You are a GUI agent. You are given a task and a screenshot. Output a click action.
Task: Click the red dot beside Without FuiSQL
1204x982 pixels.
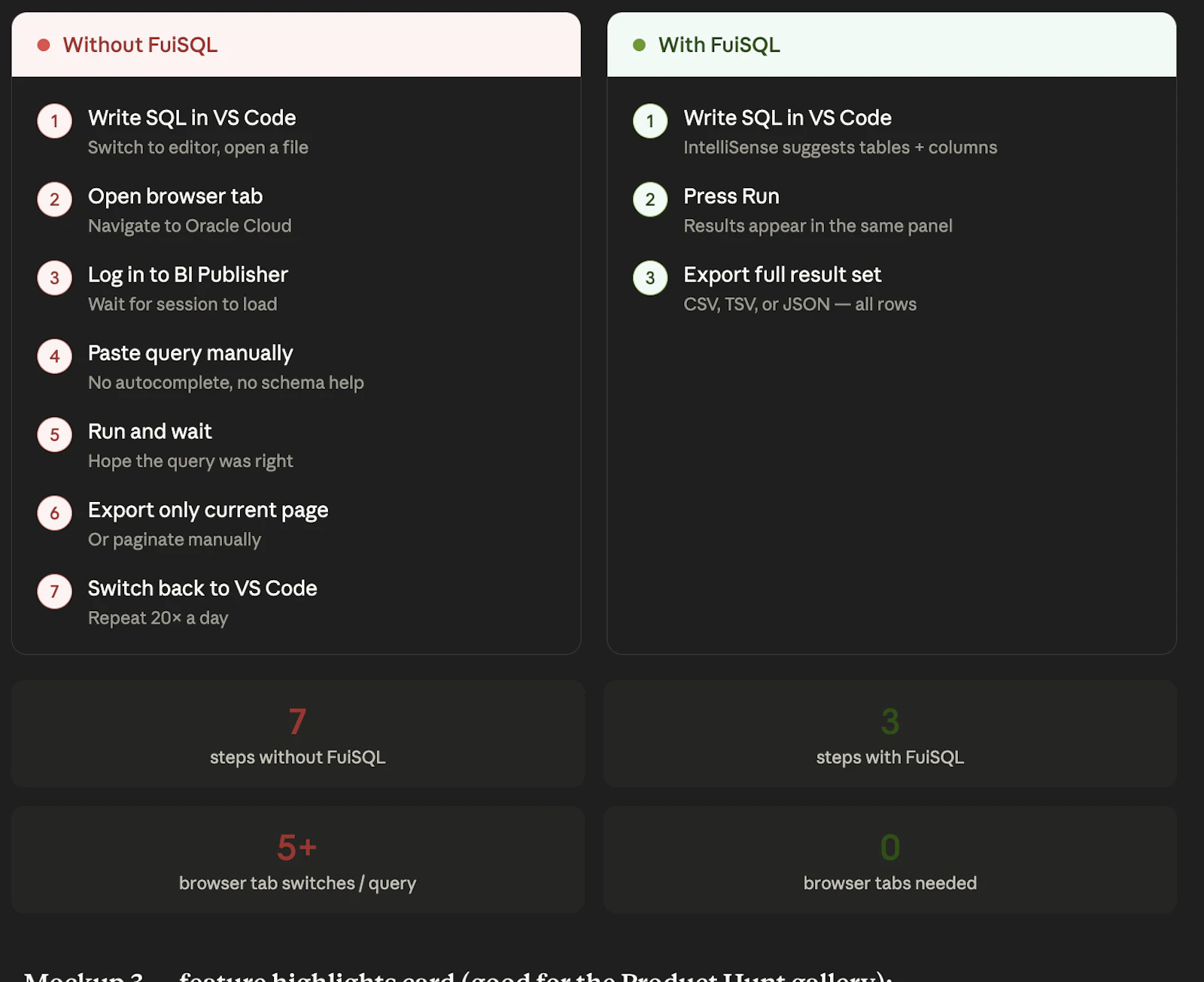[44, 45]
